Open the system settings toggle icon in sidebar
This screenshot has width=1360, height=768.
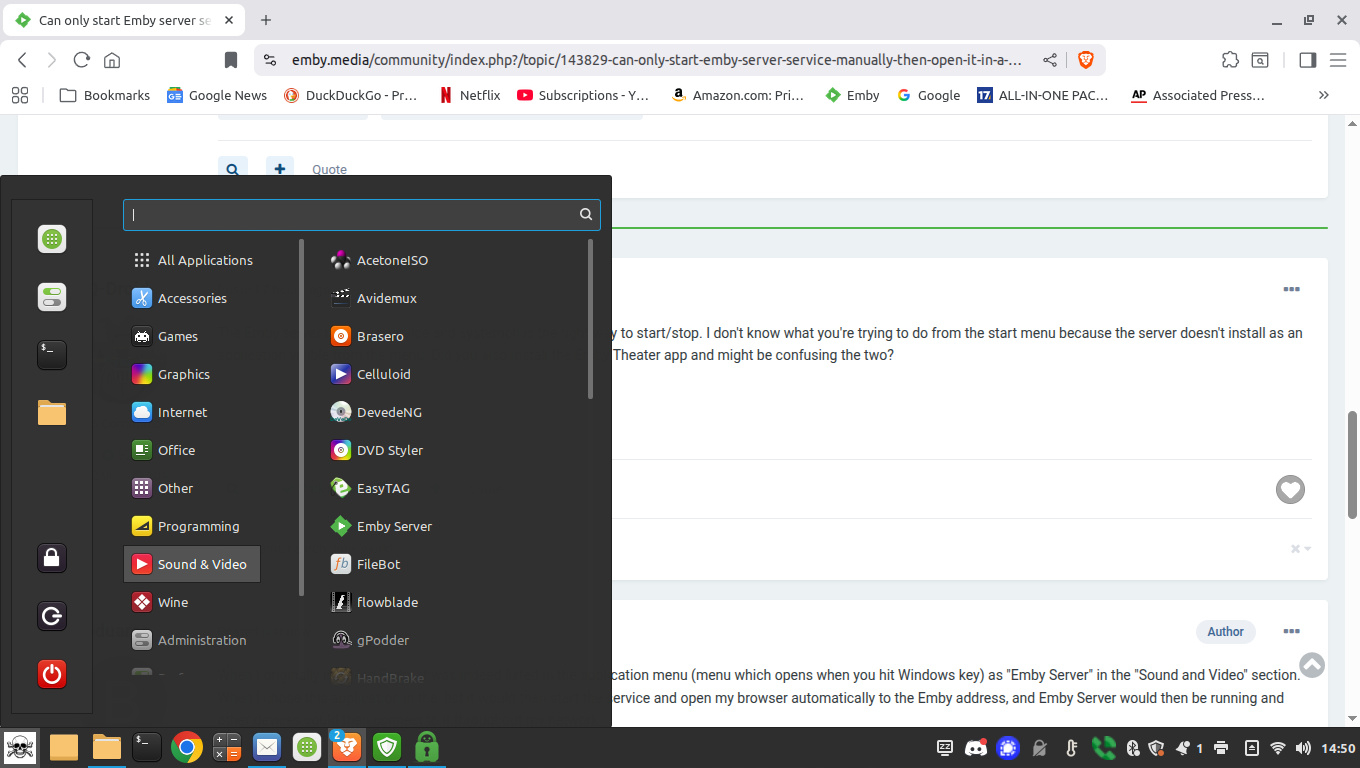coord(52,297)
